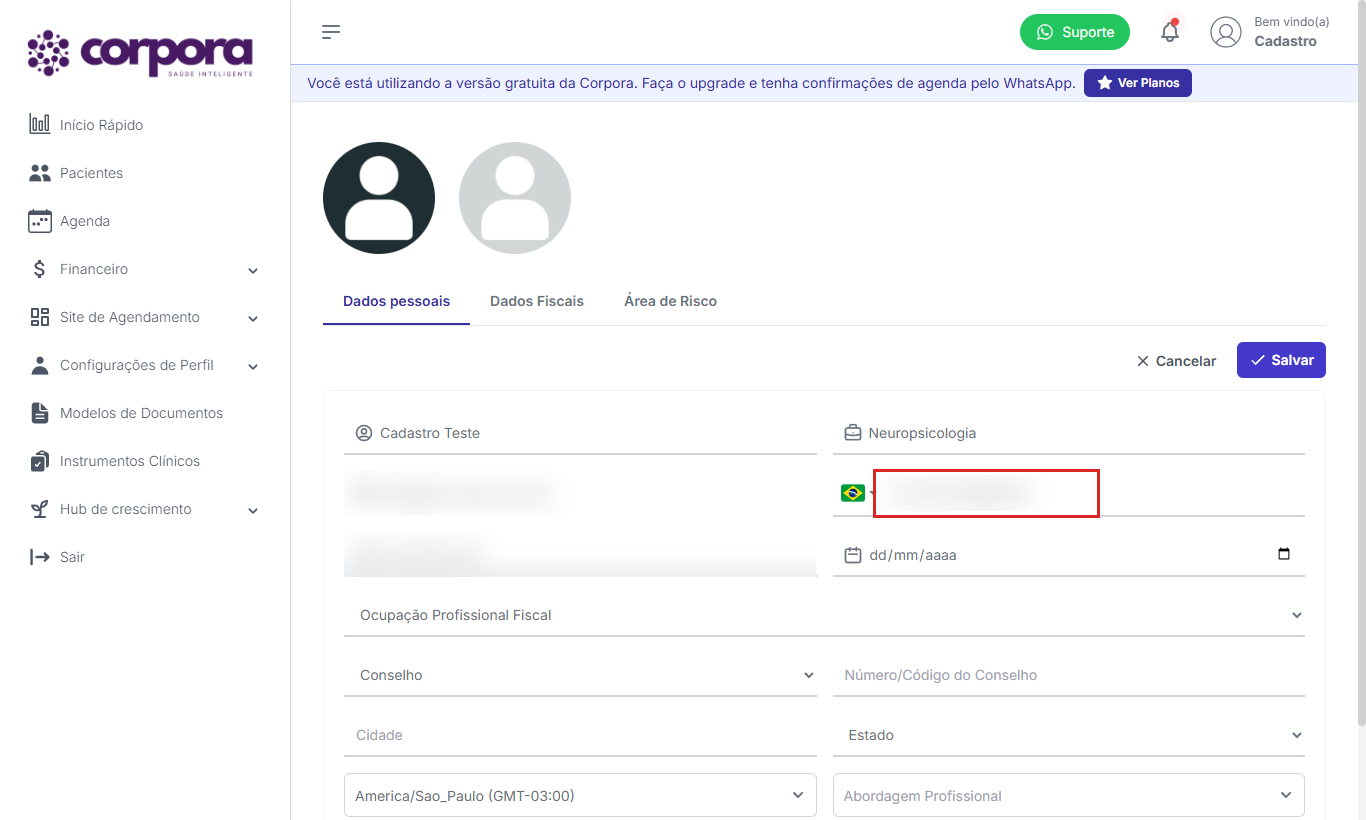Open the Abordagem Profissional dropdown
This screenshot has width=1366, height=820.
[1069, 796]
